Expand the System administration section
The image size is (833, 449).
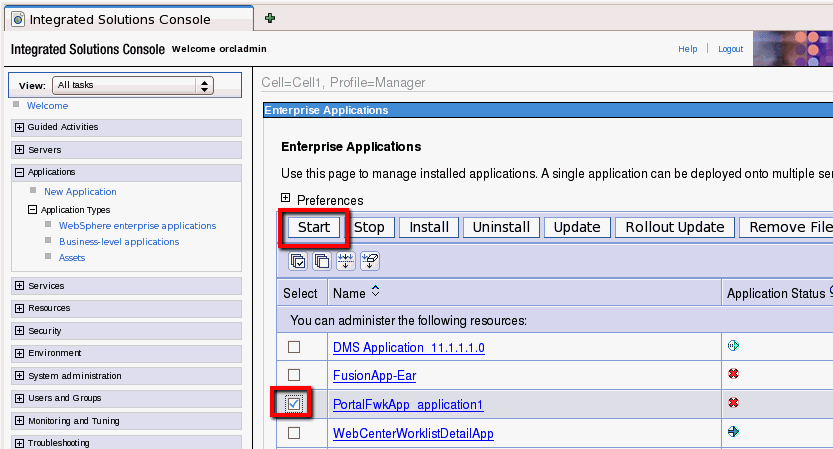pos(20,376)
